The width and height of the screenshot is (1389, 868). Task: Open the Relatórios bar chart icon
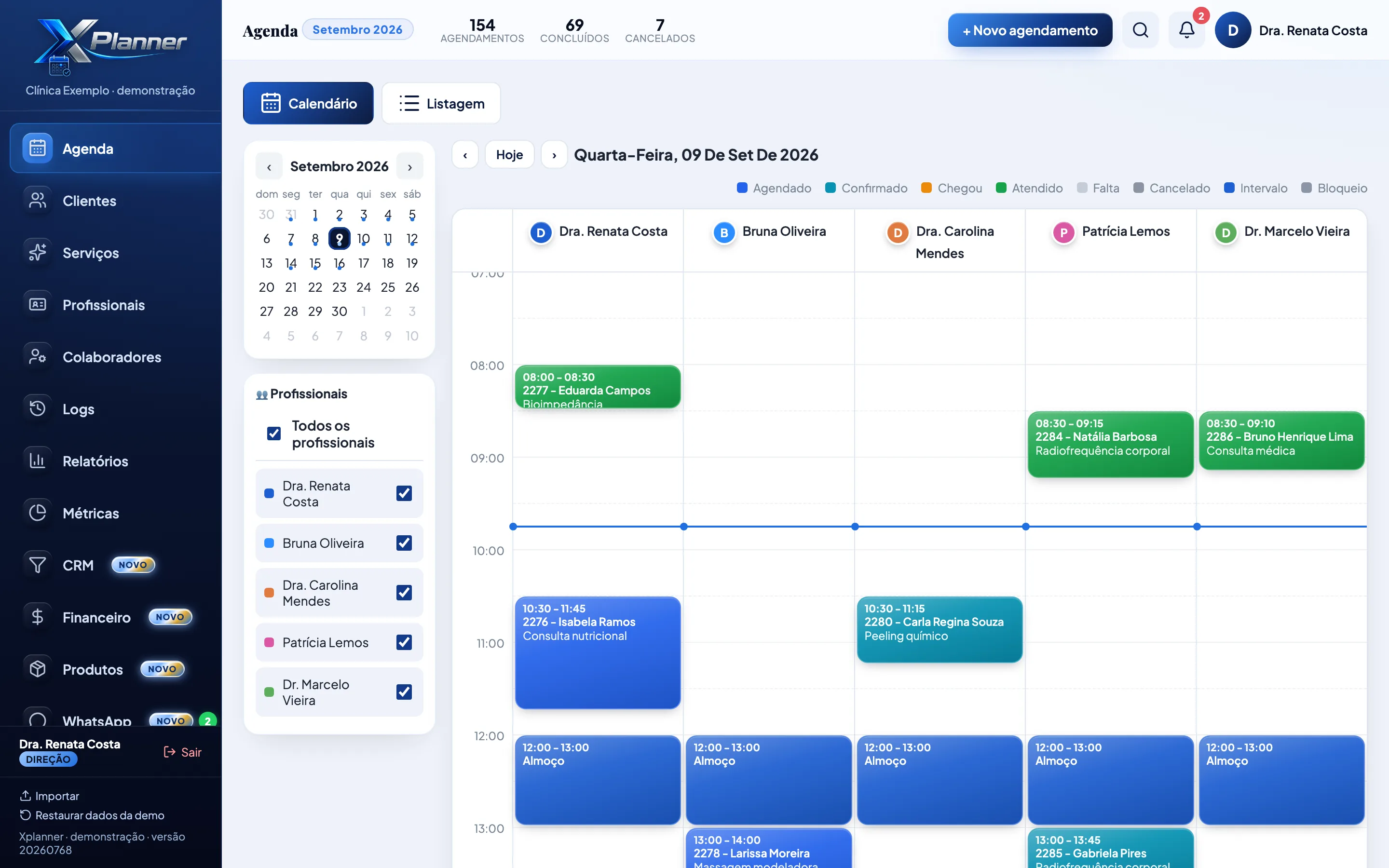[x=37, y=461]
